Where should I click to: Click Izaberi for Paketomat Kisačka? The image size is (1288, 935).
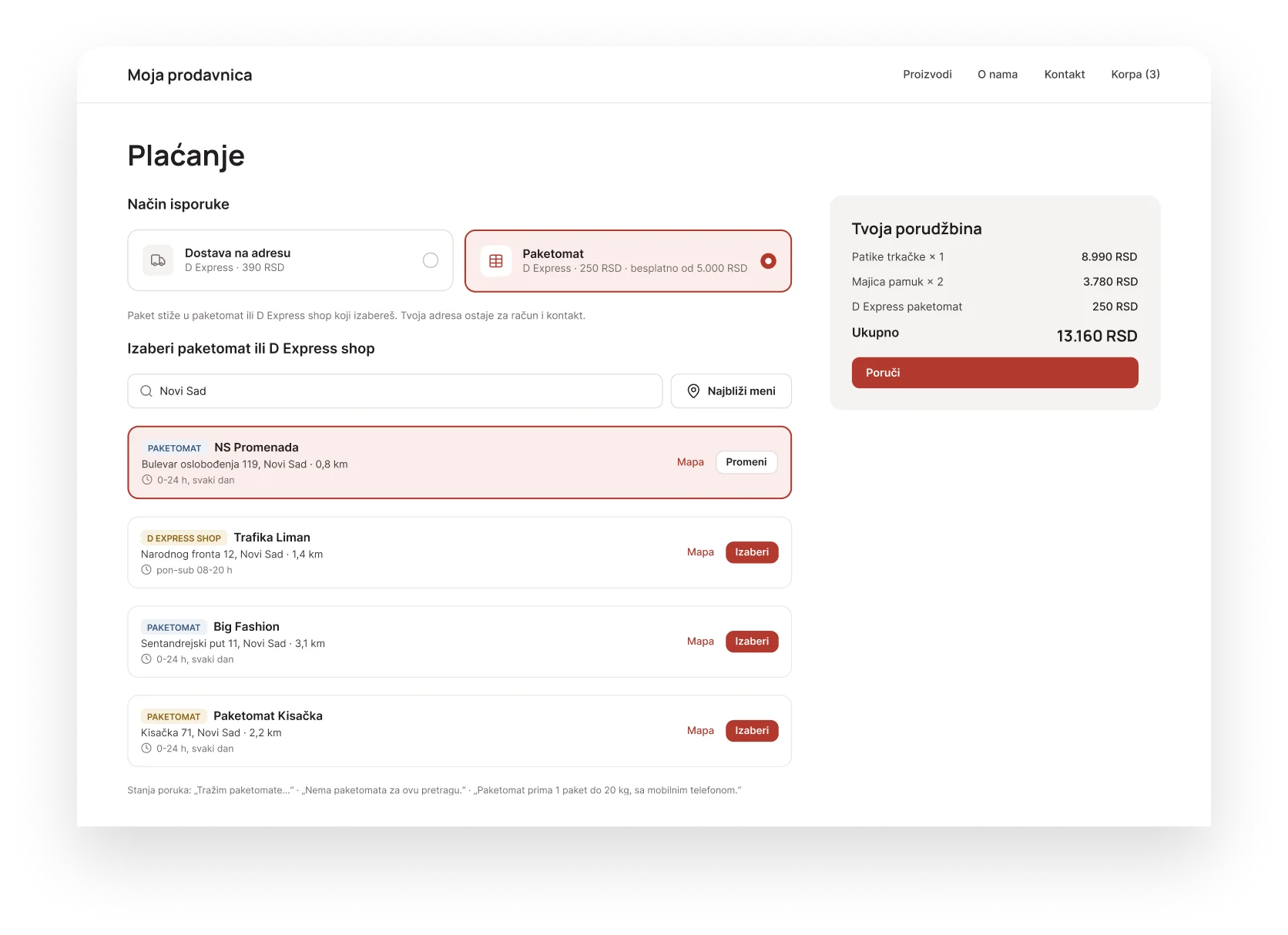pyautogui.click(x=752, y=731)
